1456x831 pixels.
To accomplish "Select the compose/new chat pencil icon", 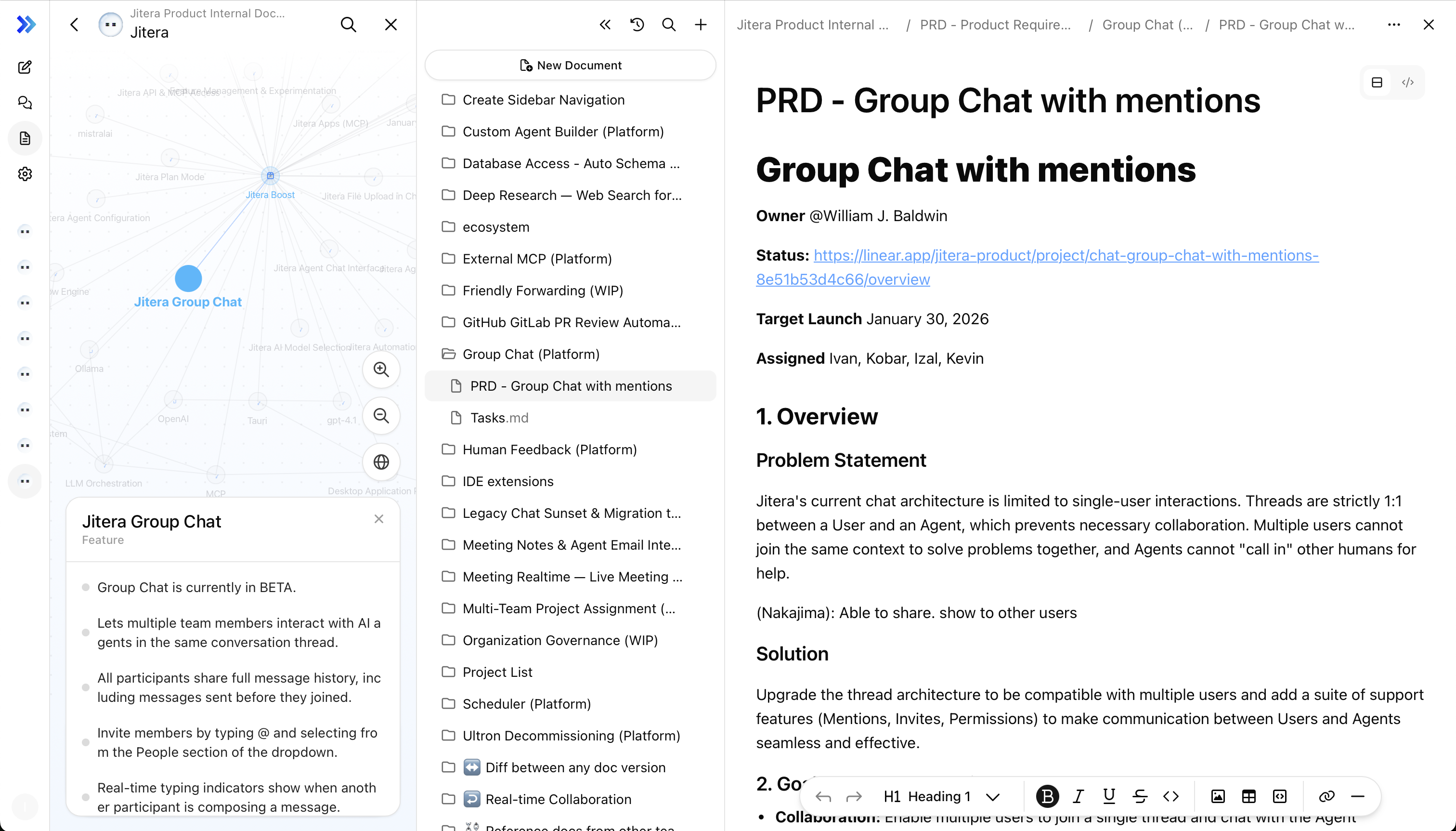I will point(25,67).
